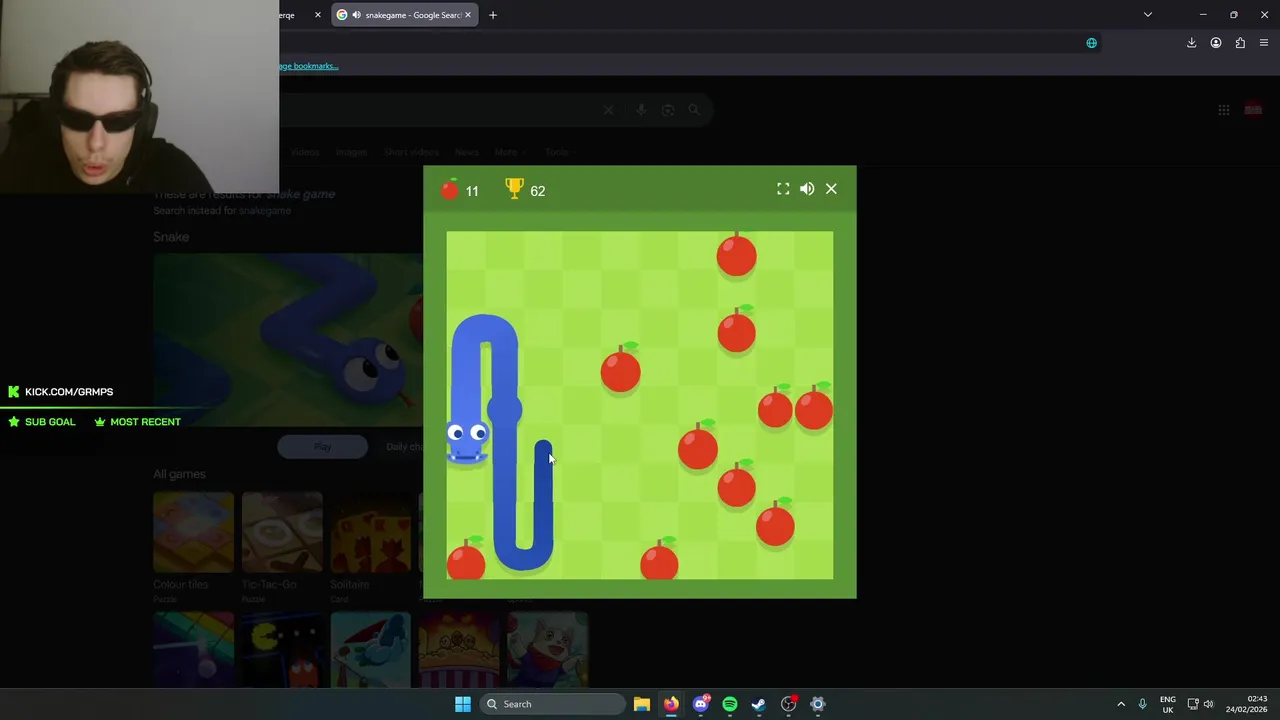Open the Colour tiles game thumbnail

pyautogui.click(x=193, y=532)
